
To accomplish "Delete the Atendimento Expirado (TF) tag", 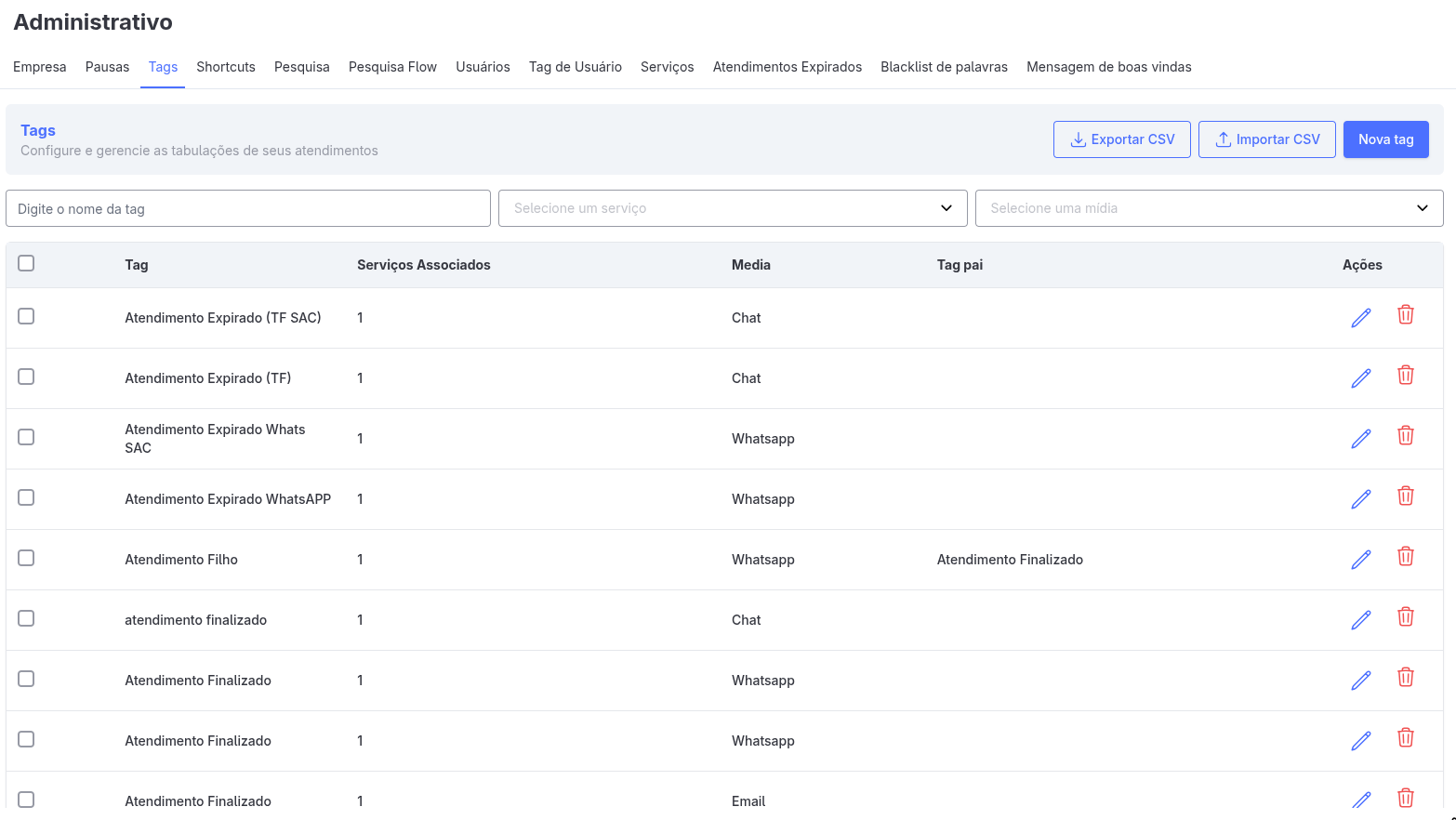I will point(1405,376).
